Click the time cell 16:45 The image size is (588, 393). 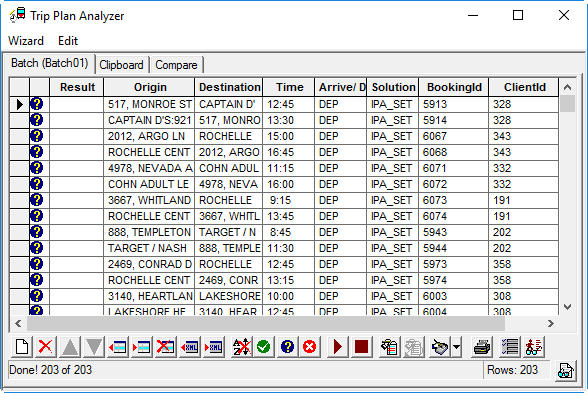(x=289, y=152)
